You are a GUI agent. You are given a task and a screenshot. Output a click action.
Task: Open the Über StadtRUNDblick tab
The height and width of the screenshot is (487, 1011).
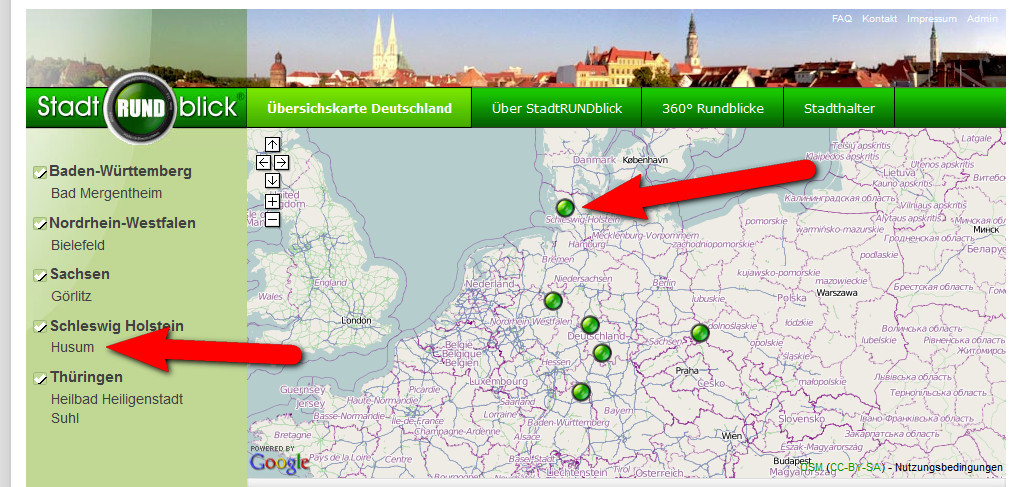click(x=555, y=108)
